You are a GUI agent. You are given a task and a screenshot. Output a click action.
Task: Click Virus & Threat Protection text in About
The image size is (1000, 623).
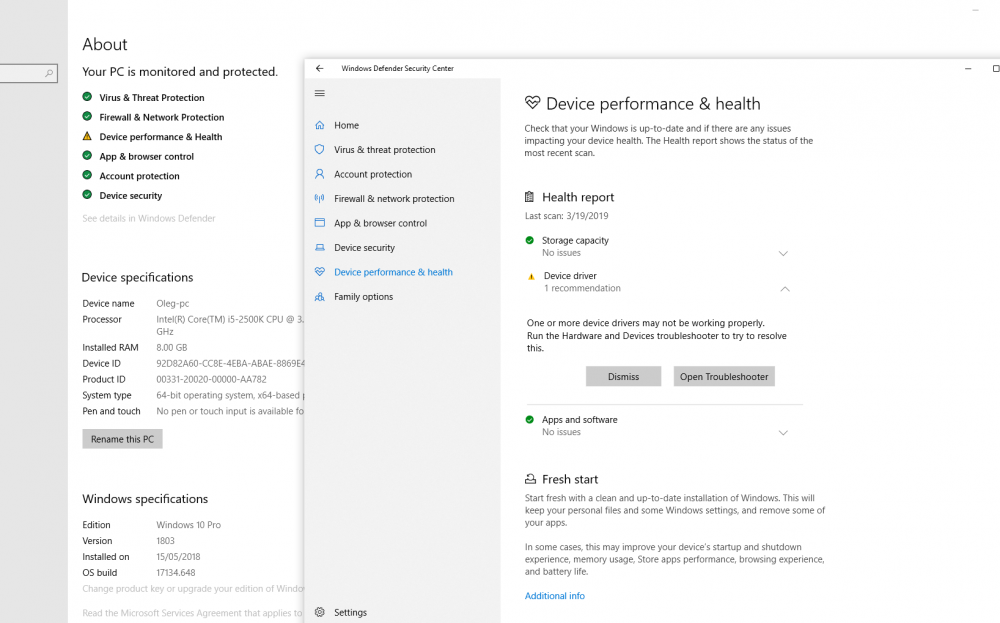152,98
